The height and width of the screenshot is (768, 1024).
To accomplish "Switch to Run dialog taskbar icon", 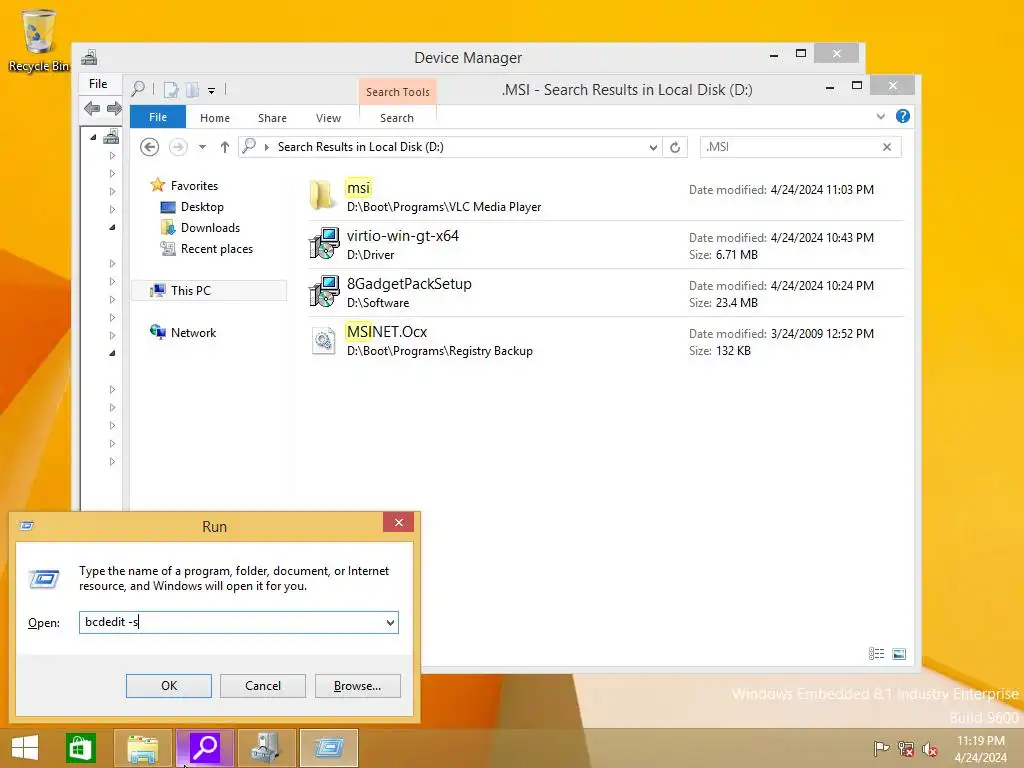I will 328,748.
